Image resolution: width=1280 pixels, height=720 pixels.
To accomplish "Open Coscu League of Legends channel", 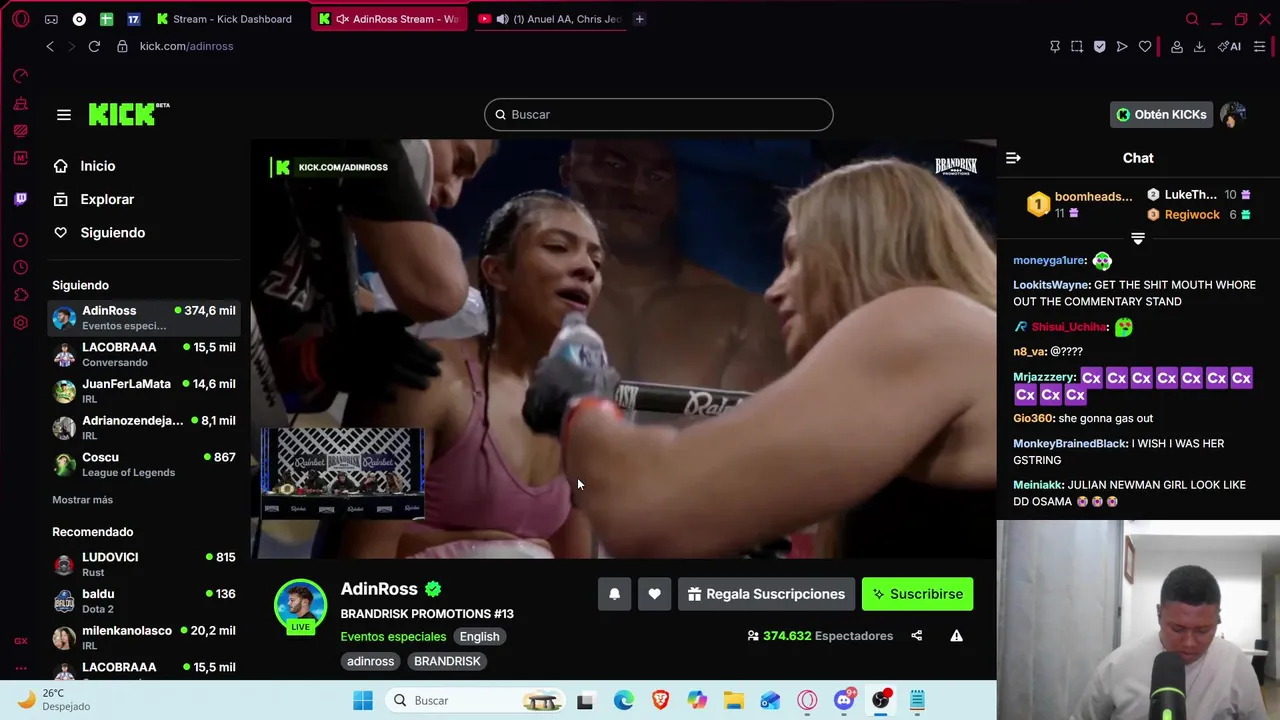I will pos(144,464).
